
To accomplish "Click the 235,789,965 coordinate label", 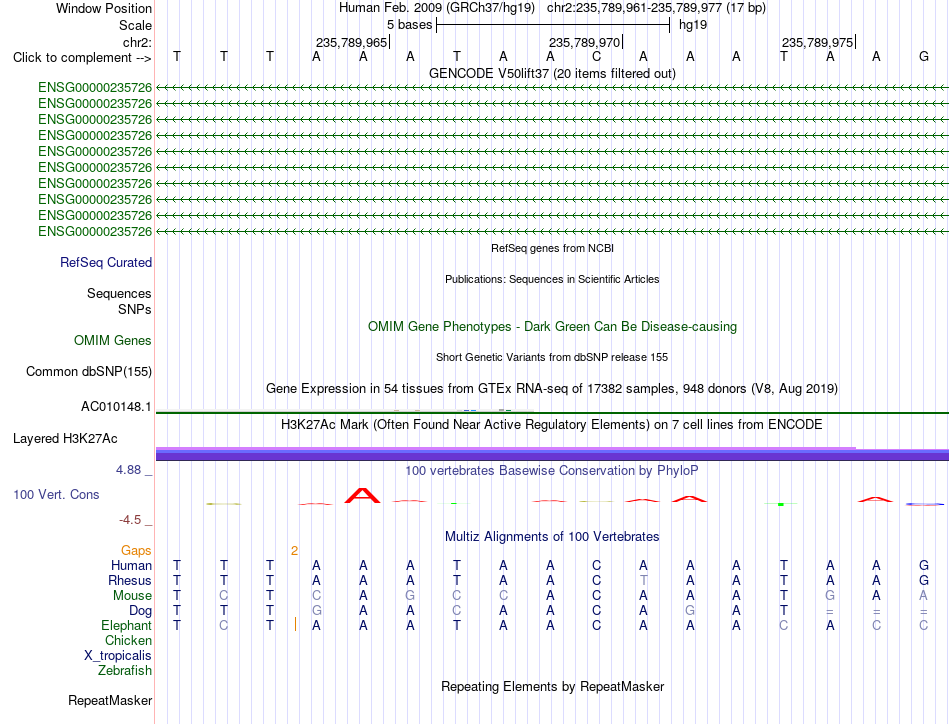I will (x=351, y=42).
